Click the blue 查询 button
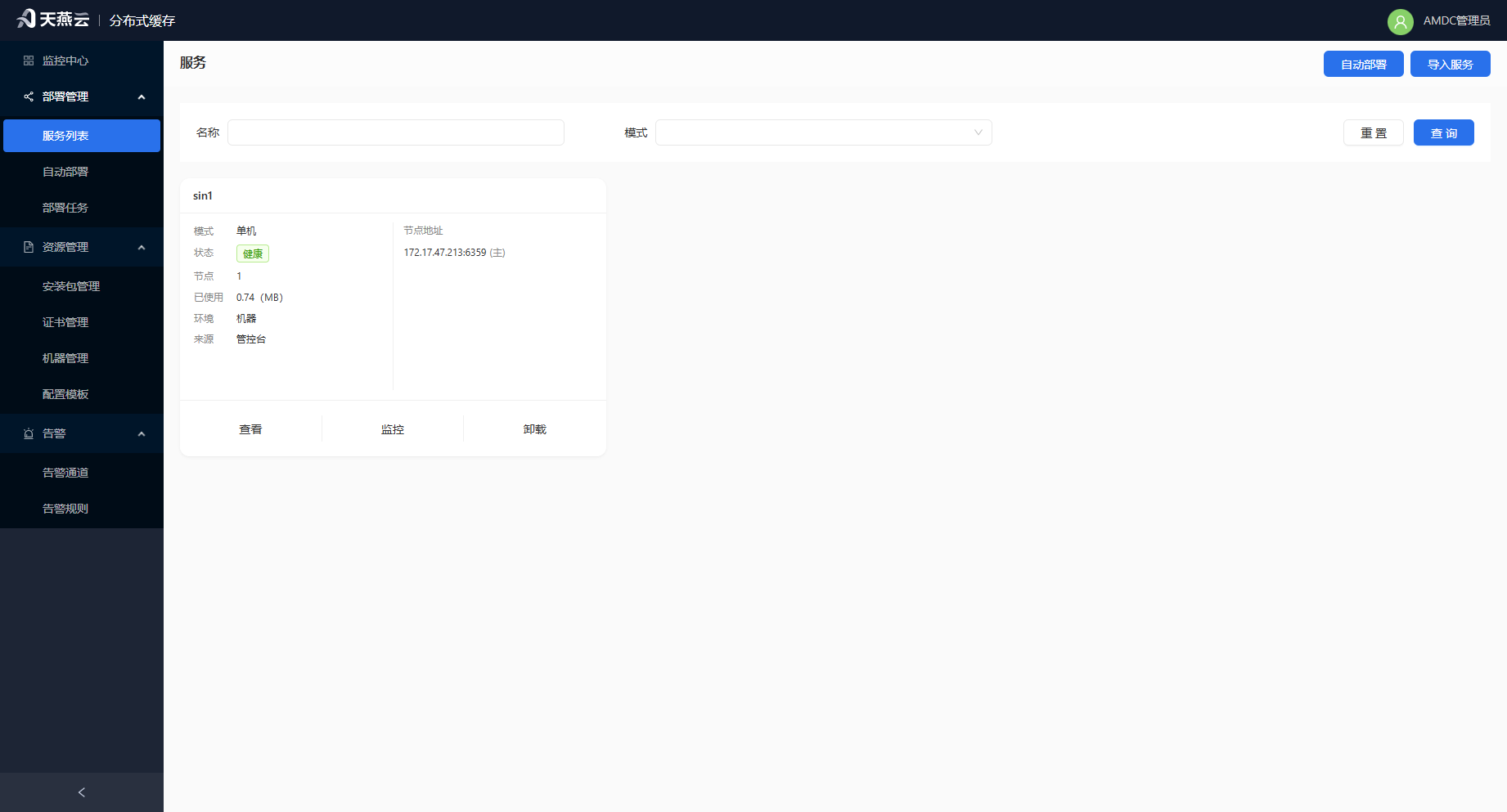The height and width of the screenshot is (812, 1507). pyautogui.click(x=1443, y=132)
